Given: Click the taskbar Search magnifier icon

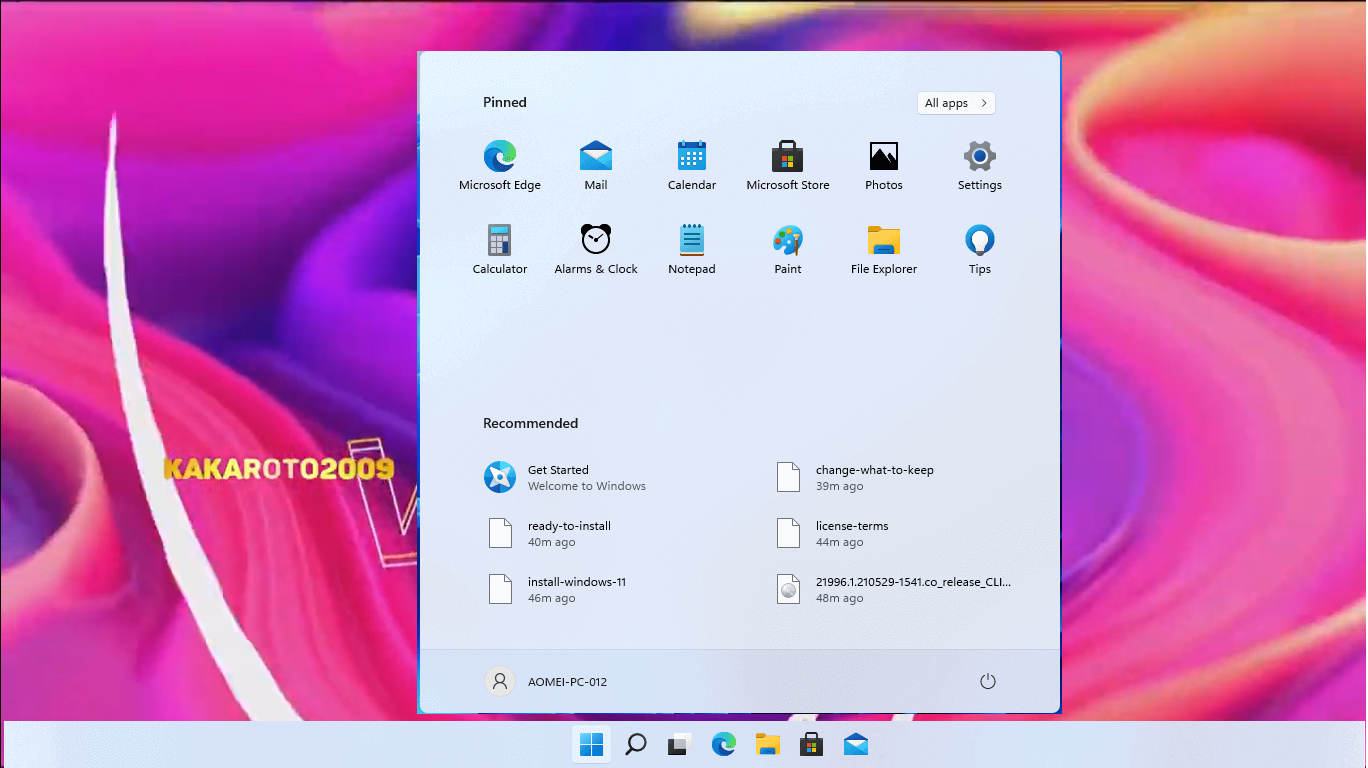Looking at the screenshot, I should pyautogui.click(x=636, y=745).
